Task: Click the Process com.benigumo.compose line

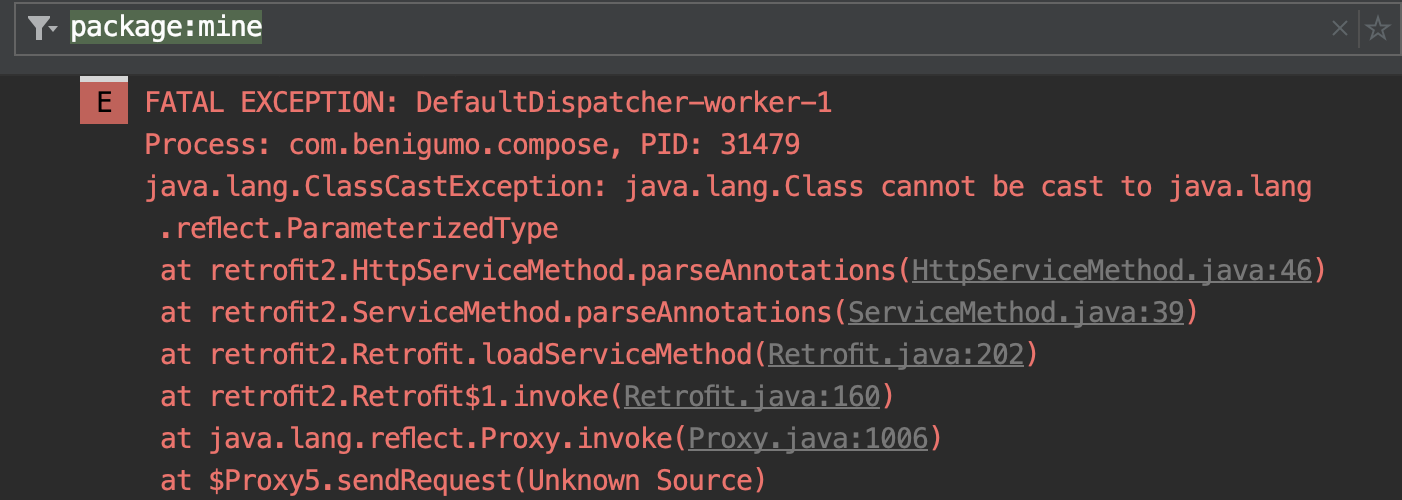Action: coord(472,145)
